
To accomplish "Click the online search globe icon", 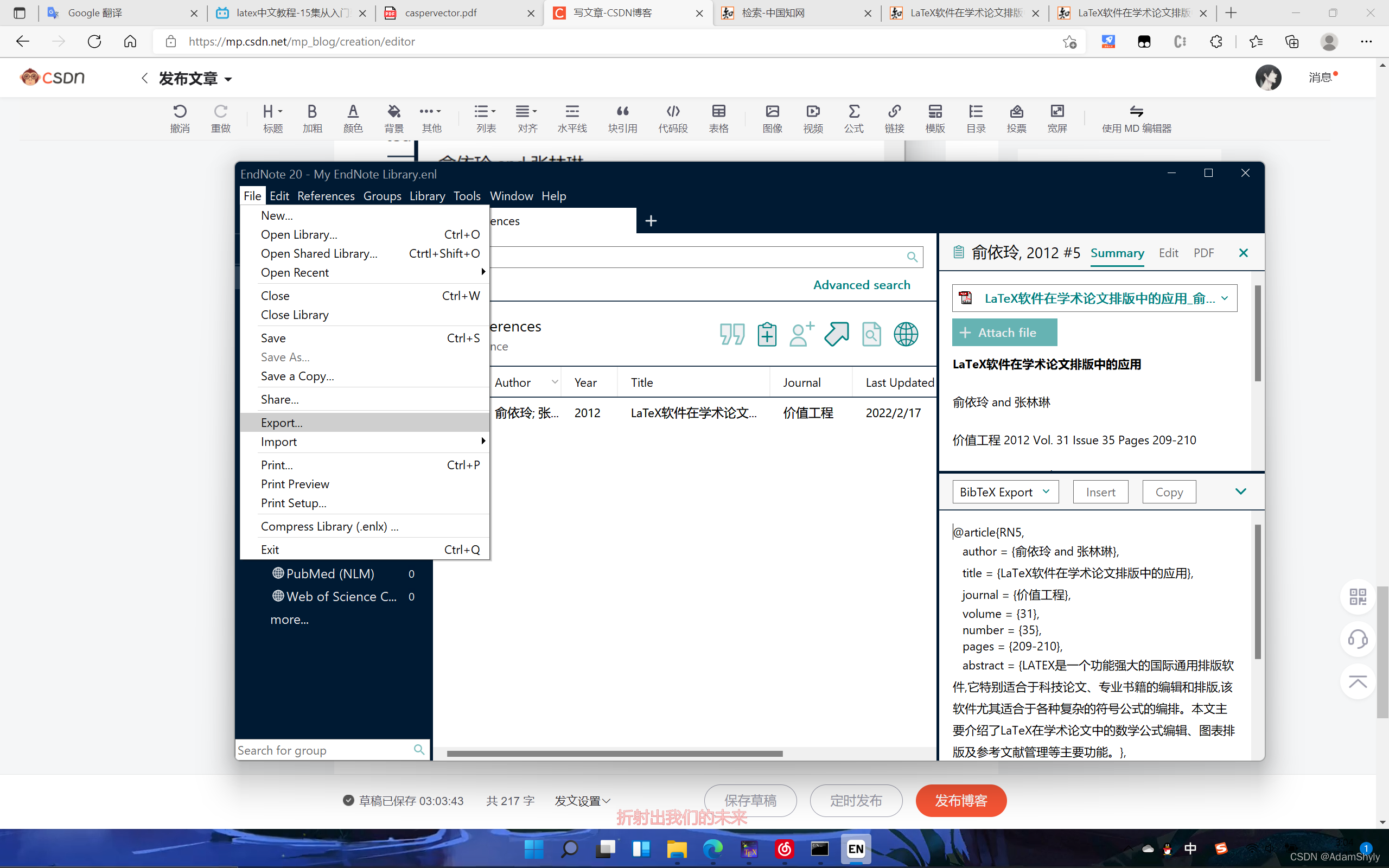I will tap(906, 334).
